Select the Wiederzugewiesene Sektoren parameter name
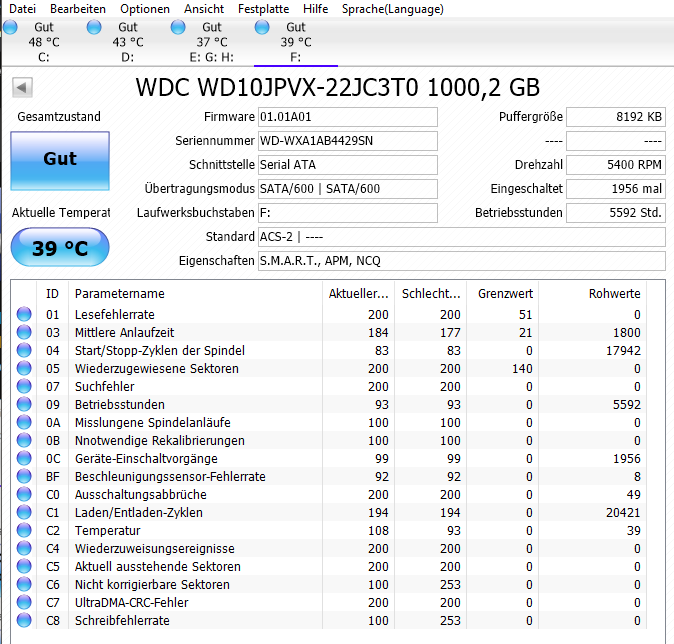 (156, 369)
